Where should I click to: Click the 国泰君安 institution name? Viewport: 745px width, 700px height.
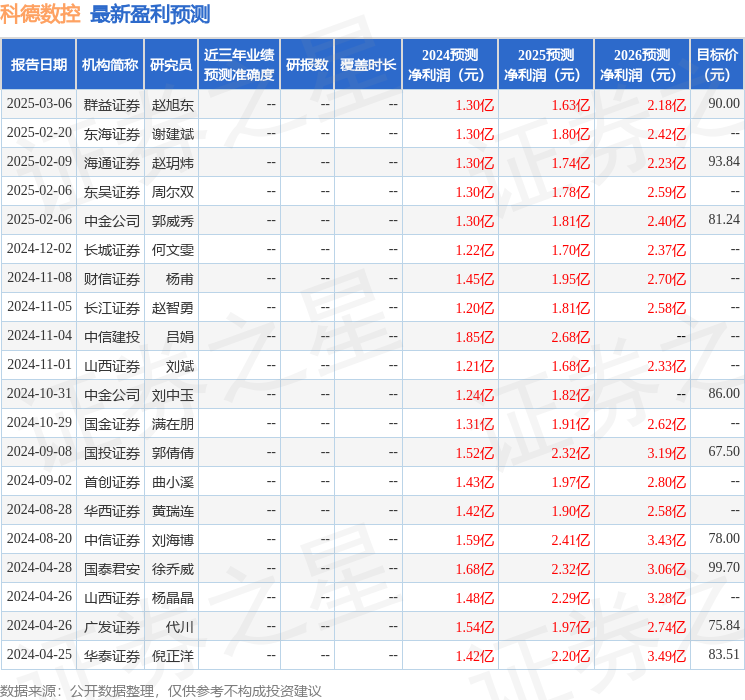point(111,568)
